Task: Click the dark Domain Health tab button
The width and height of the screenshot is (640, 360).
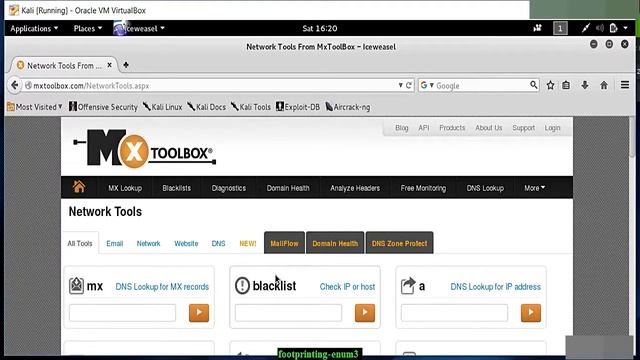Action: 335,243
